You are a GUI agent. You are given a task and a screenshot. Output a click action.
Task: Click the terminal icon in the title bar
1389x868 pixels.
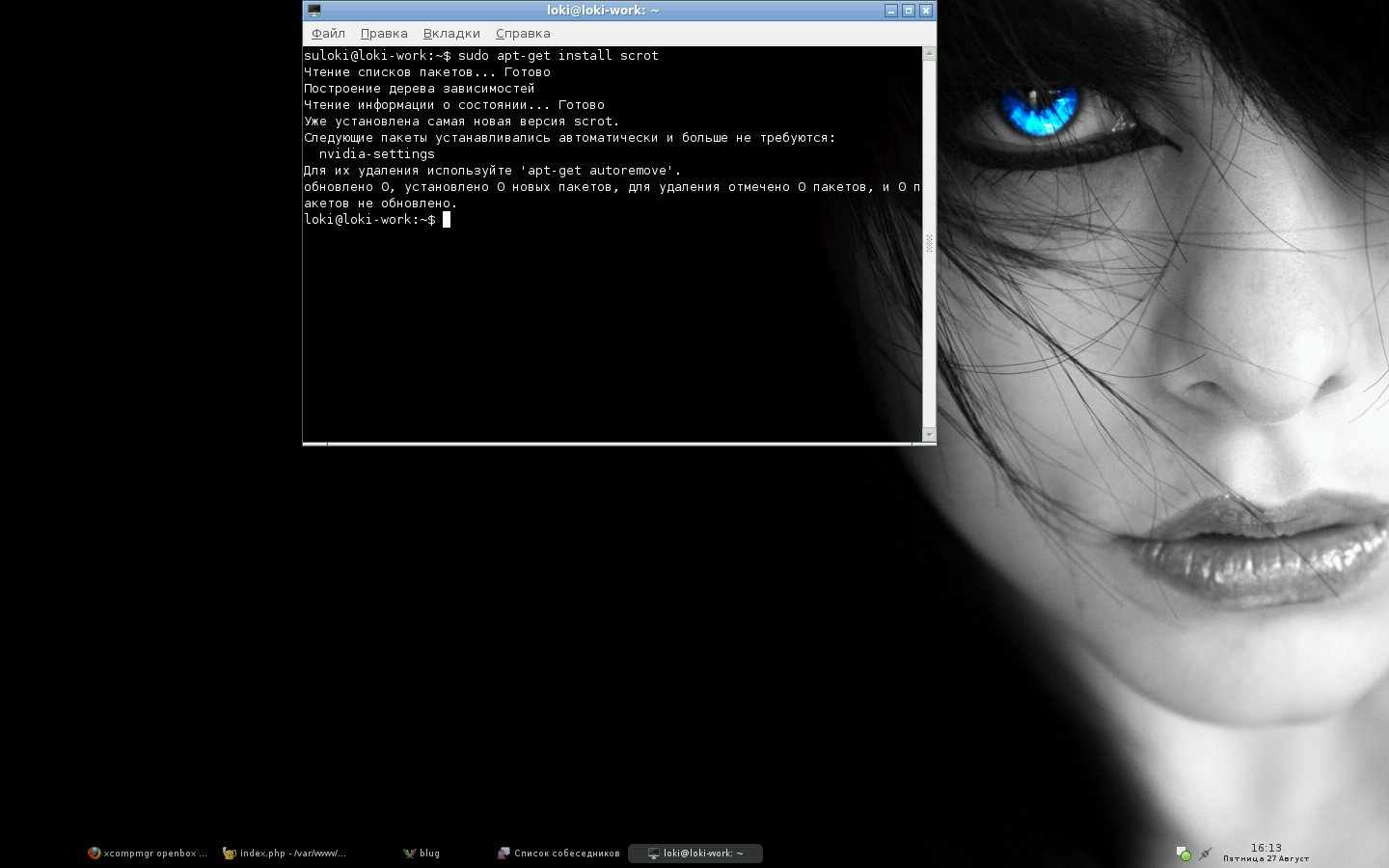[x=313, y=10]
